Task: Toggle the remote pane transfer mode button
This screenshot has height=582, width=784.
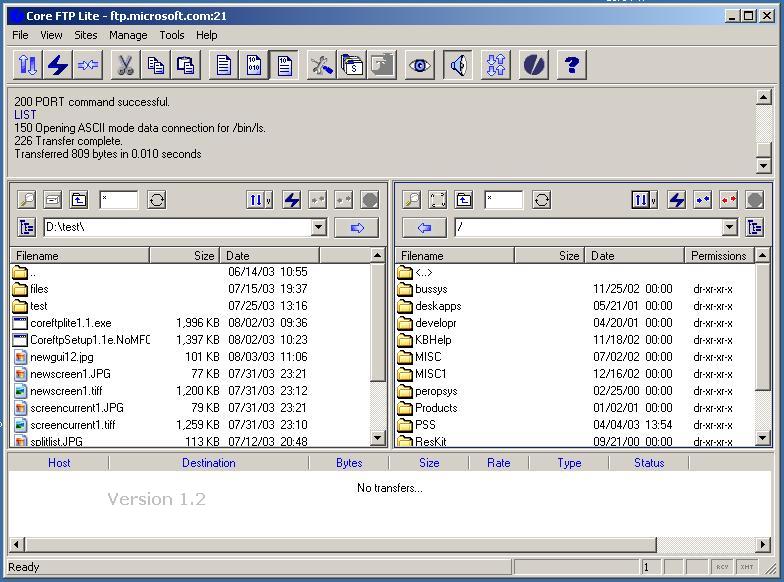Action: click(x=641, y=200)
